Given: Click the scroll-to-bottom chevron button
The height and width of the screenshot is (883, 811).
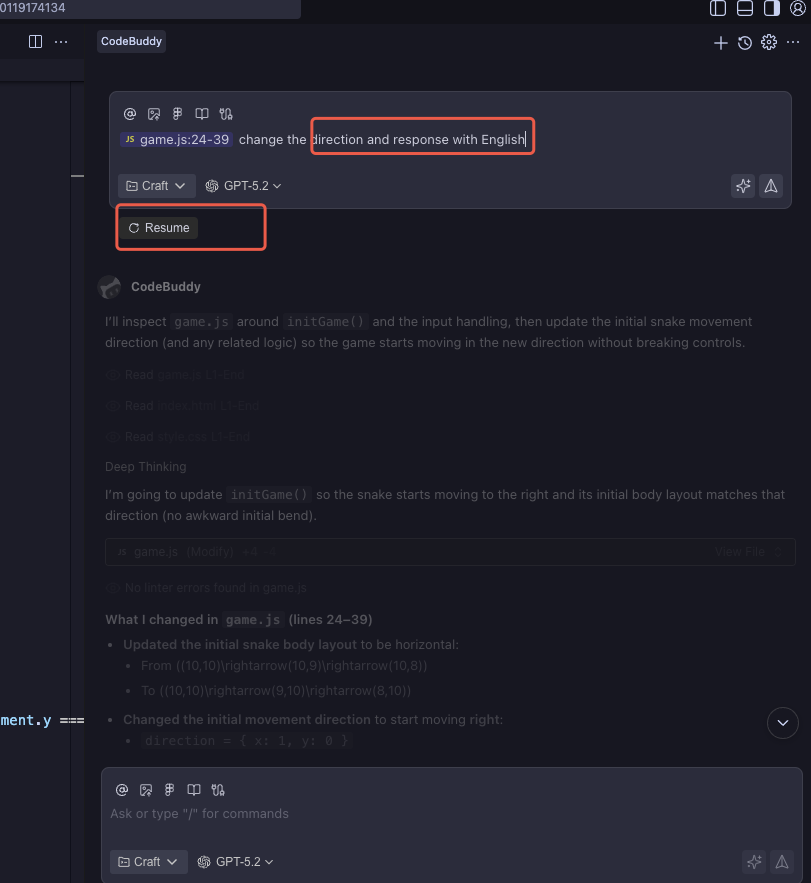Looking at the screenshot, I should coord(783,723).
